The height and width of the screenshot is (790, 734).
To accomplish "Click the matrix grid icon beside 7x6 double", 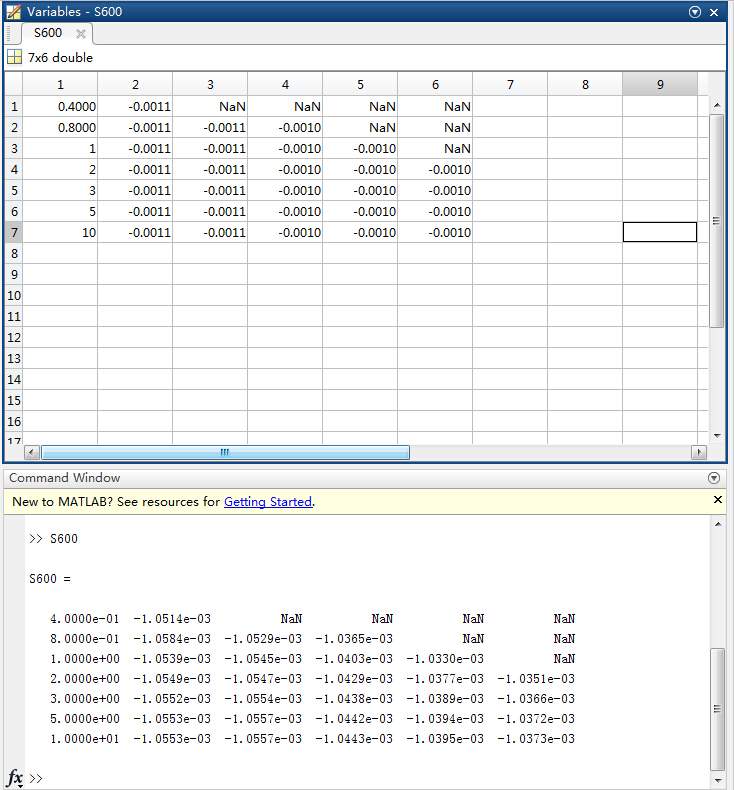I will 14,57.
